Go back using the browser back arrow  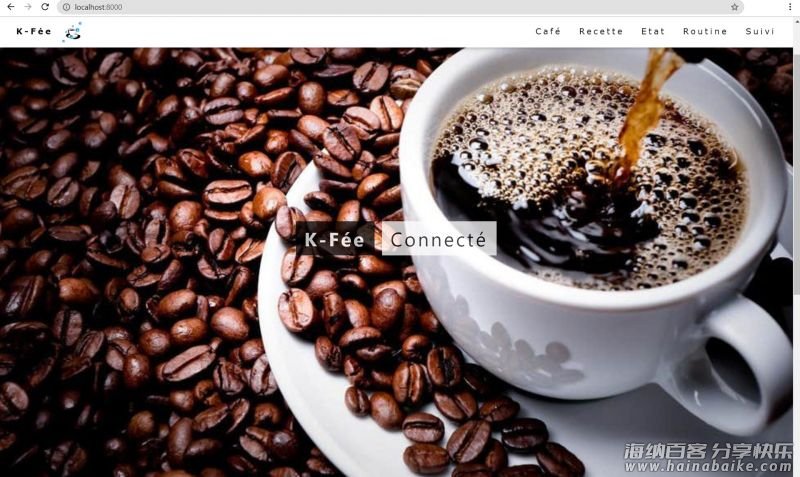[x=11, y=7]
